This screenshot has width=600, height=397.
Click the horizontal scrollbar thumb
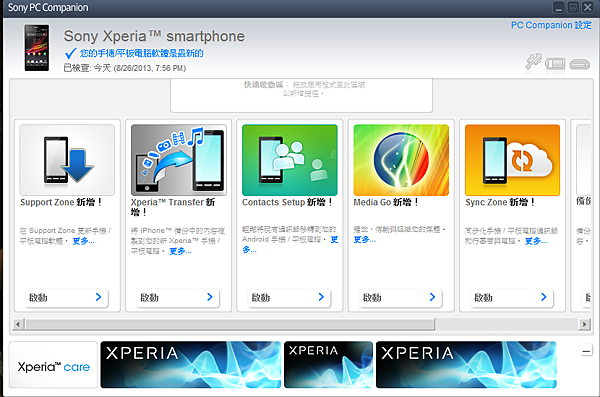tap(230, 324)
